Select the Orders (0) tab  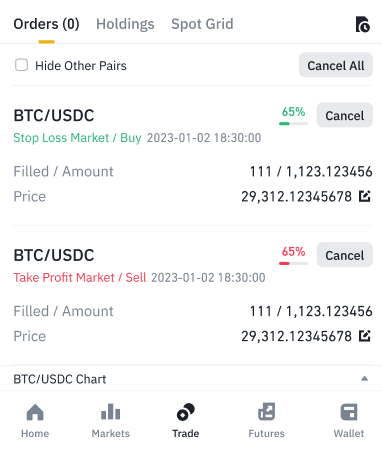[x=46, y=24]
